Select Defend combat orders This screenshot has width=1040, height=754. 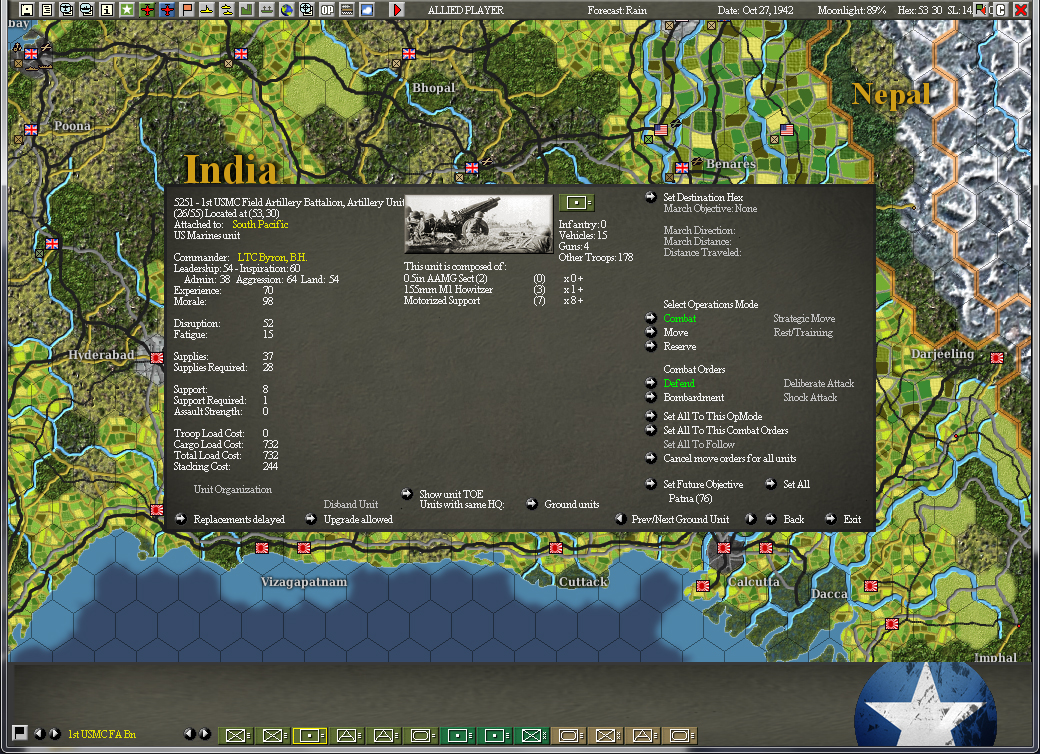[x=679, y=383]
